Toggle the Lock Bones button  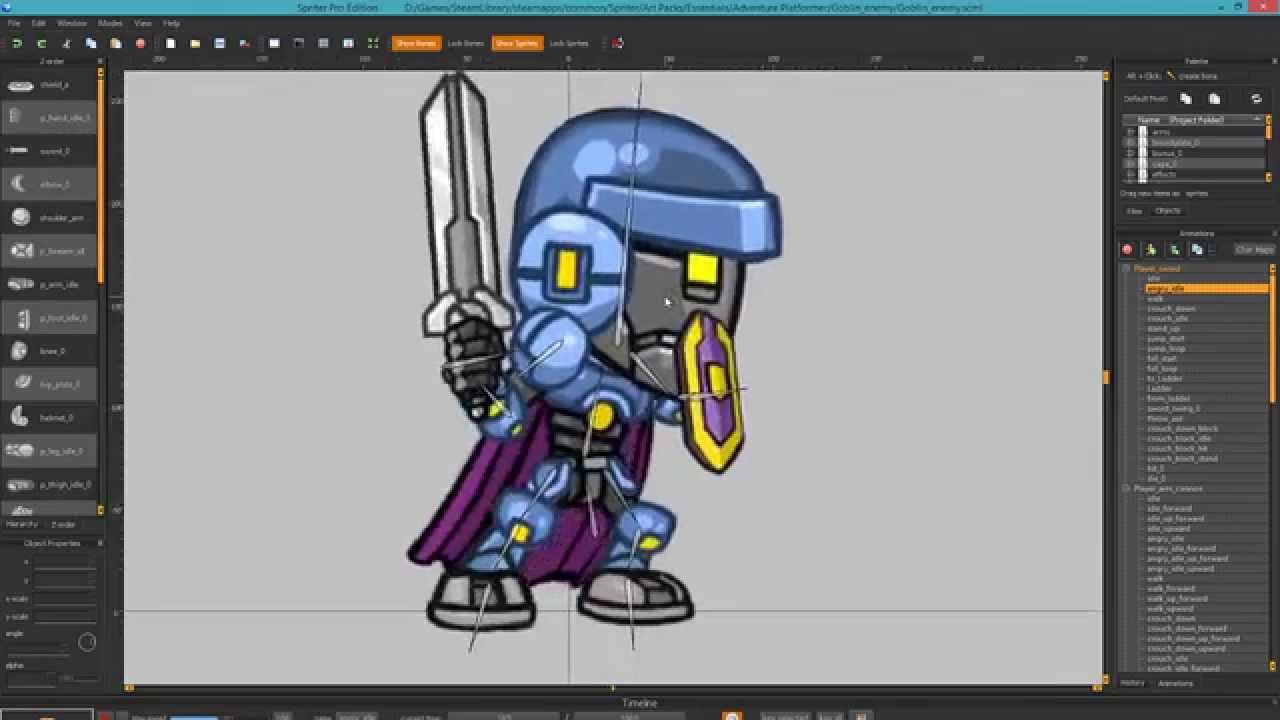pos(465,43)
